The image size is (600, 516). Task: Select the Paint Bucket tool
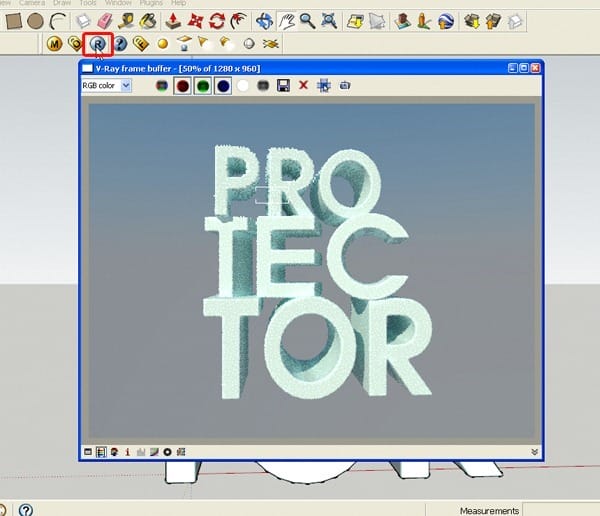point(148,21)
